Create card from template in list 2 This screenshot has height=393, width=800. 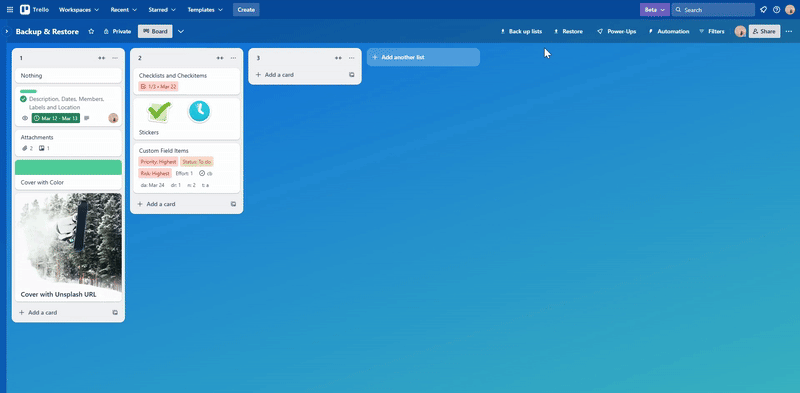[x=233, y=204]
